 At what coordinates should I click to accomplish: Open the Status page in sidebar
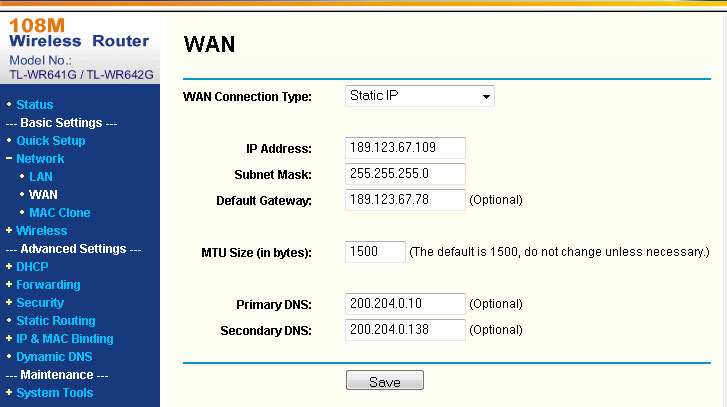pyautogui.click(x=35, y=105)
